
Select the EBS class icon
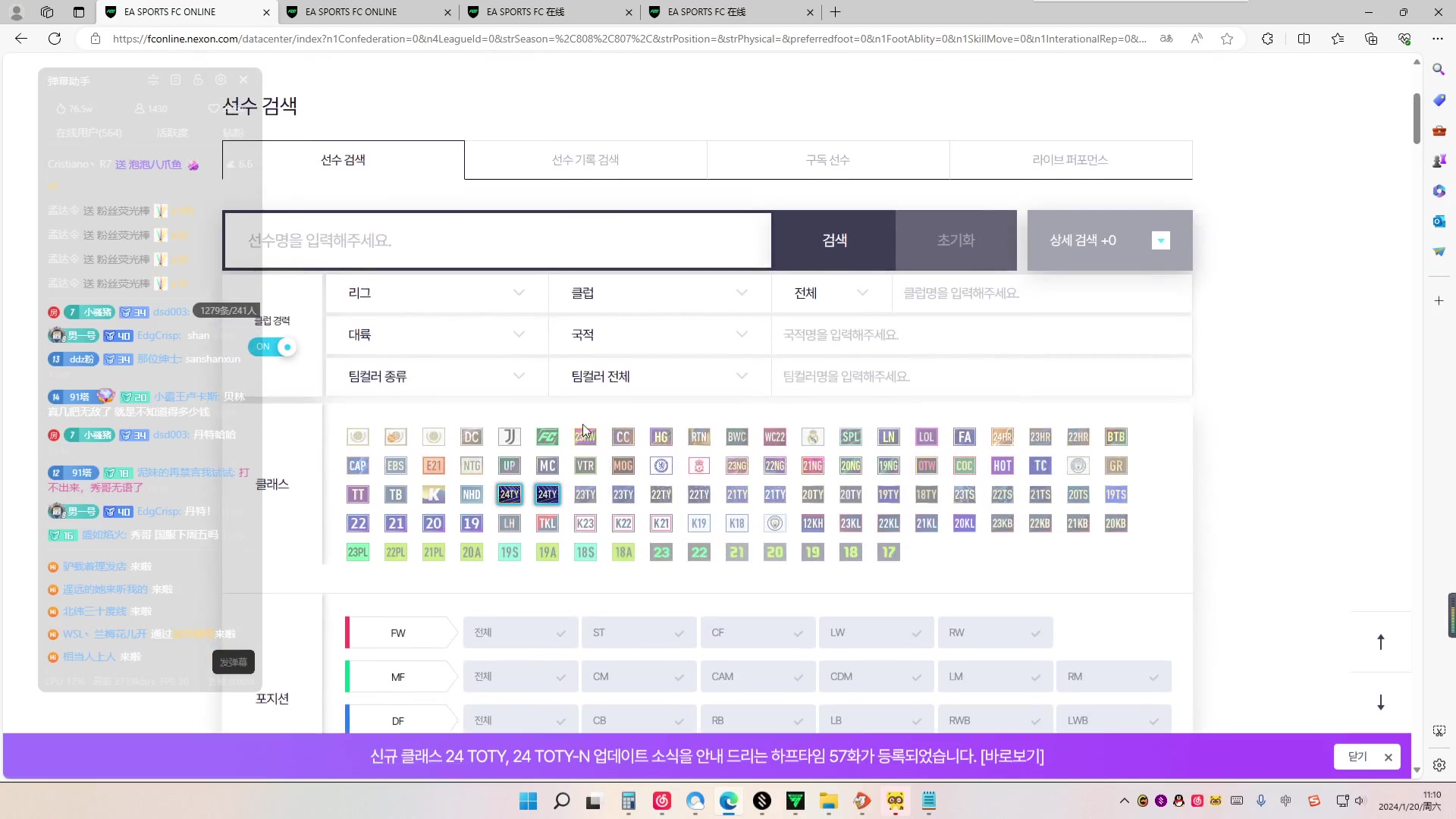coord(396,466)
